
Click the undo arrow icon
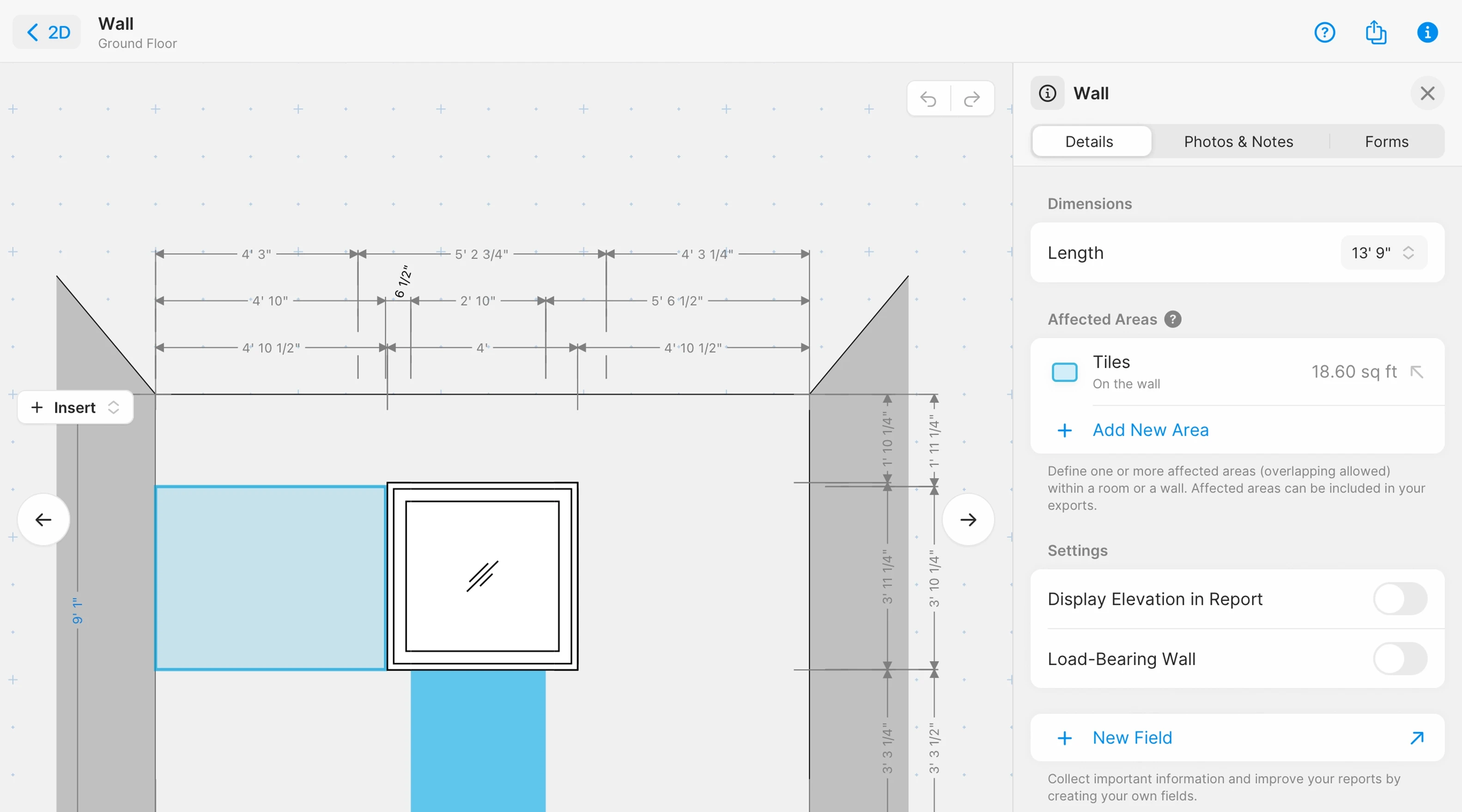928,99
